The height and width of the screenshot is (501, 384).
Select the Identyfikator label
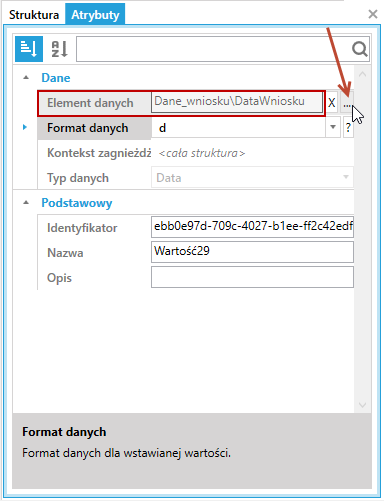click(82, 228)
